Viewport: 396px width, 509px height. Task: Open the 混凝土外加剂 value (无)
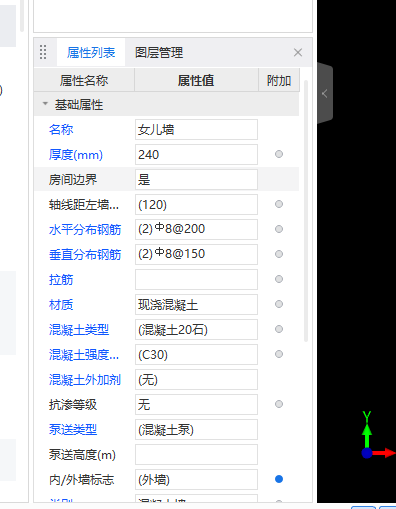tap(196, 380)
